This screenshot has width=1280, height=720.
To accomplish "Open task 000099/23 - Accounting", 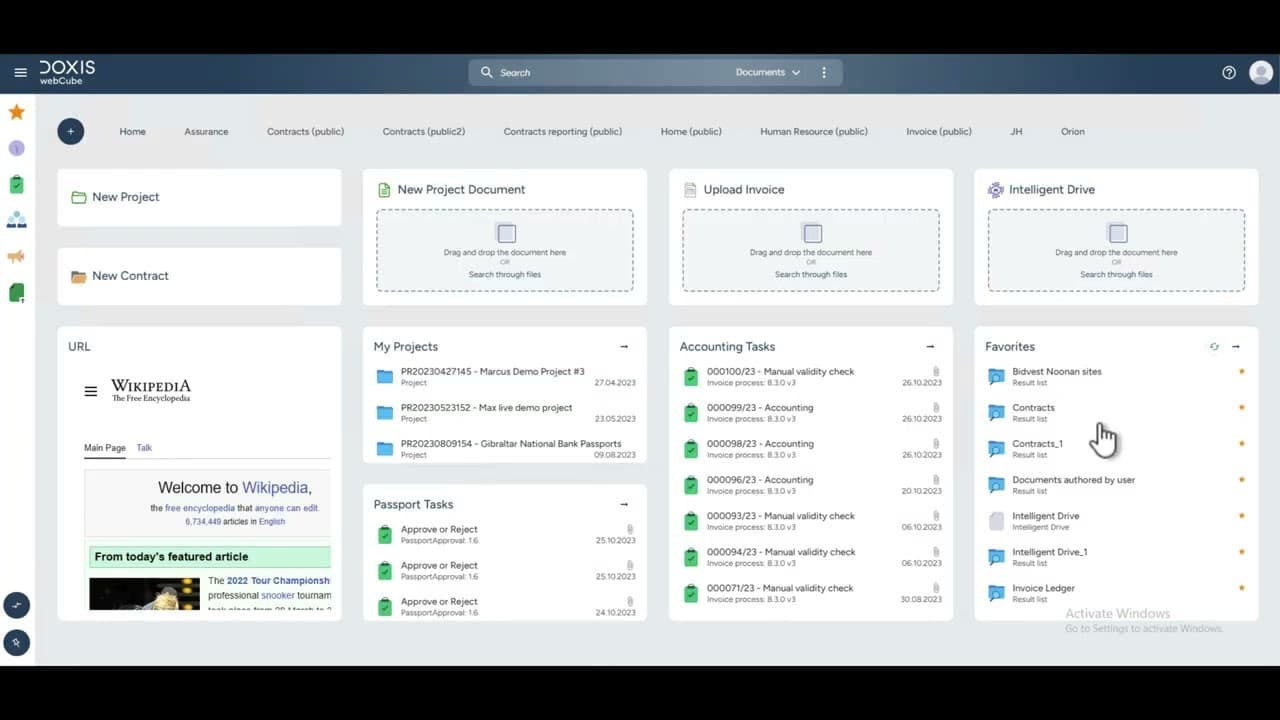I will pos(811,412).
